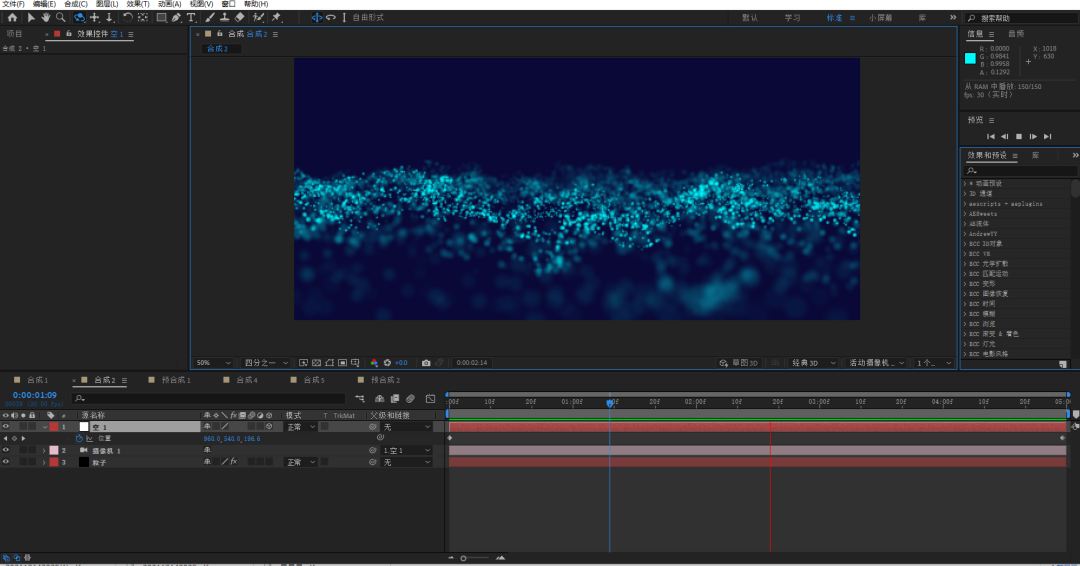This screenshot has width=1080, height=566.
Task: Switch to the 合成 4 timeline tab
Action: pyautogui.click(x=241, y=380)
